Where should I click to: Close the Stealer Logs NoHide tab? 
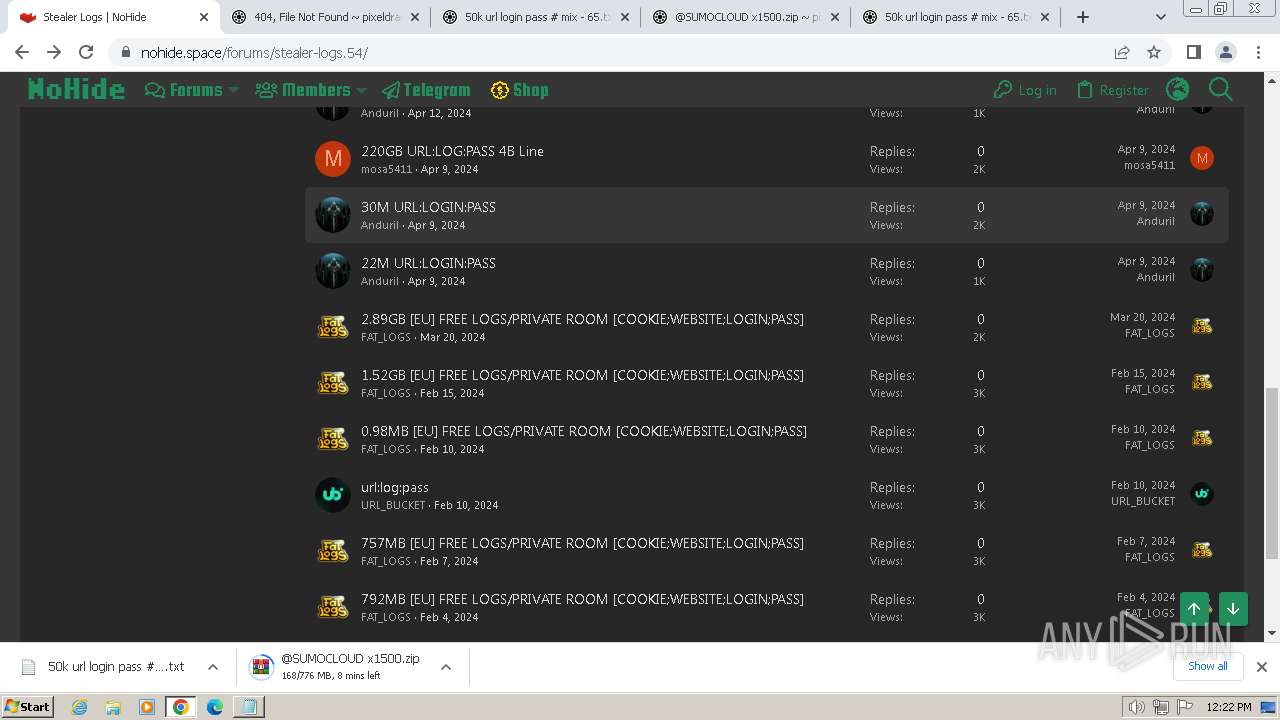coord(204,17)
